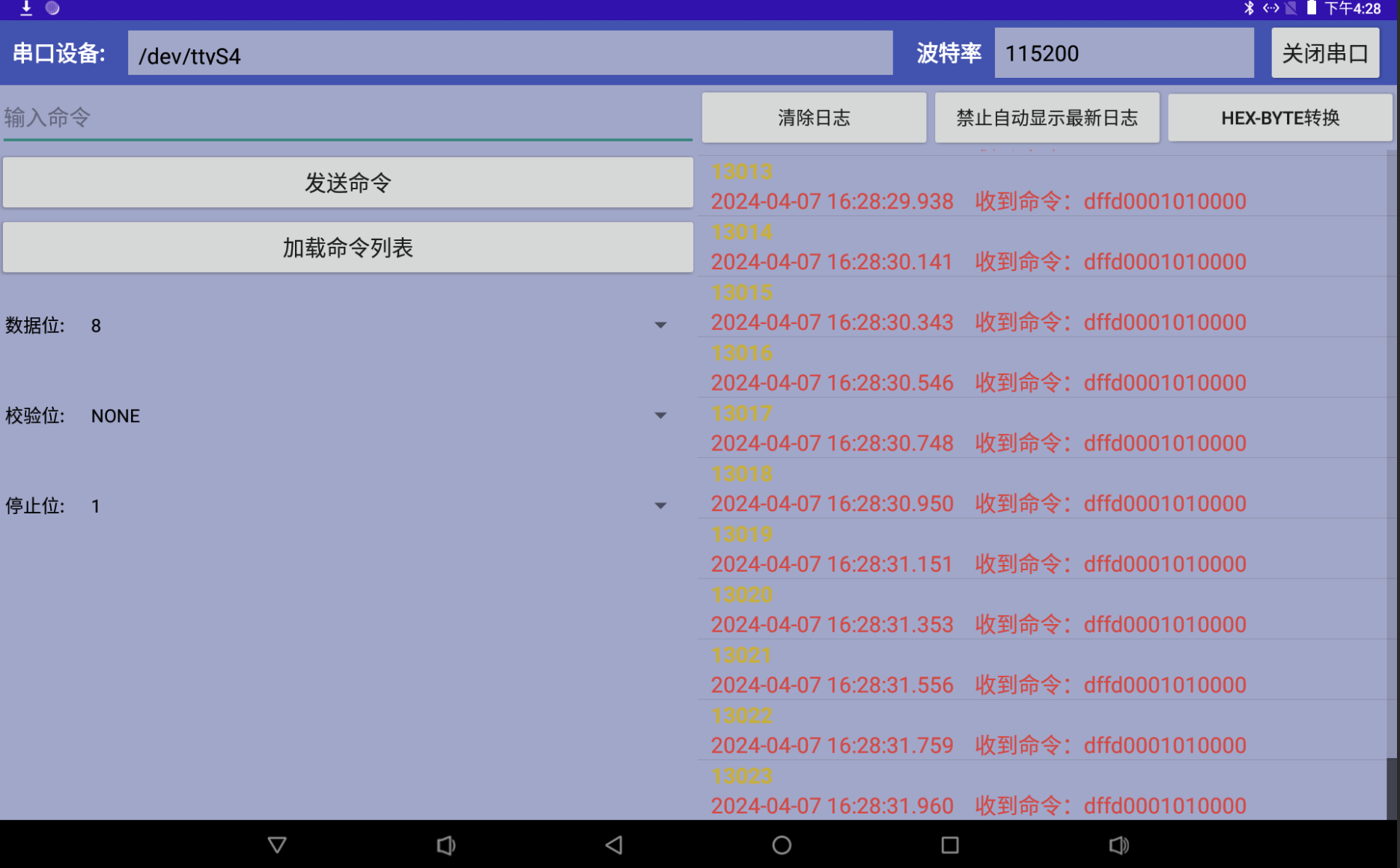Image resolution: width=1400 pixels, height=868 pixels.
Task: Tap the triangle hide-keyboard navigation icon
Action: point(277,845)
